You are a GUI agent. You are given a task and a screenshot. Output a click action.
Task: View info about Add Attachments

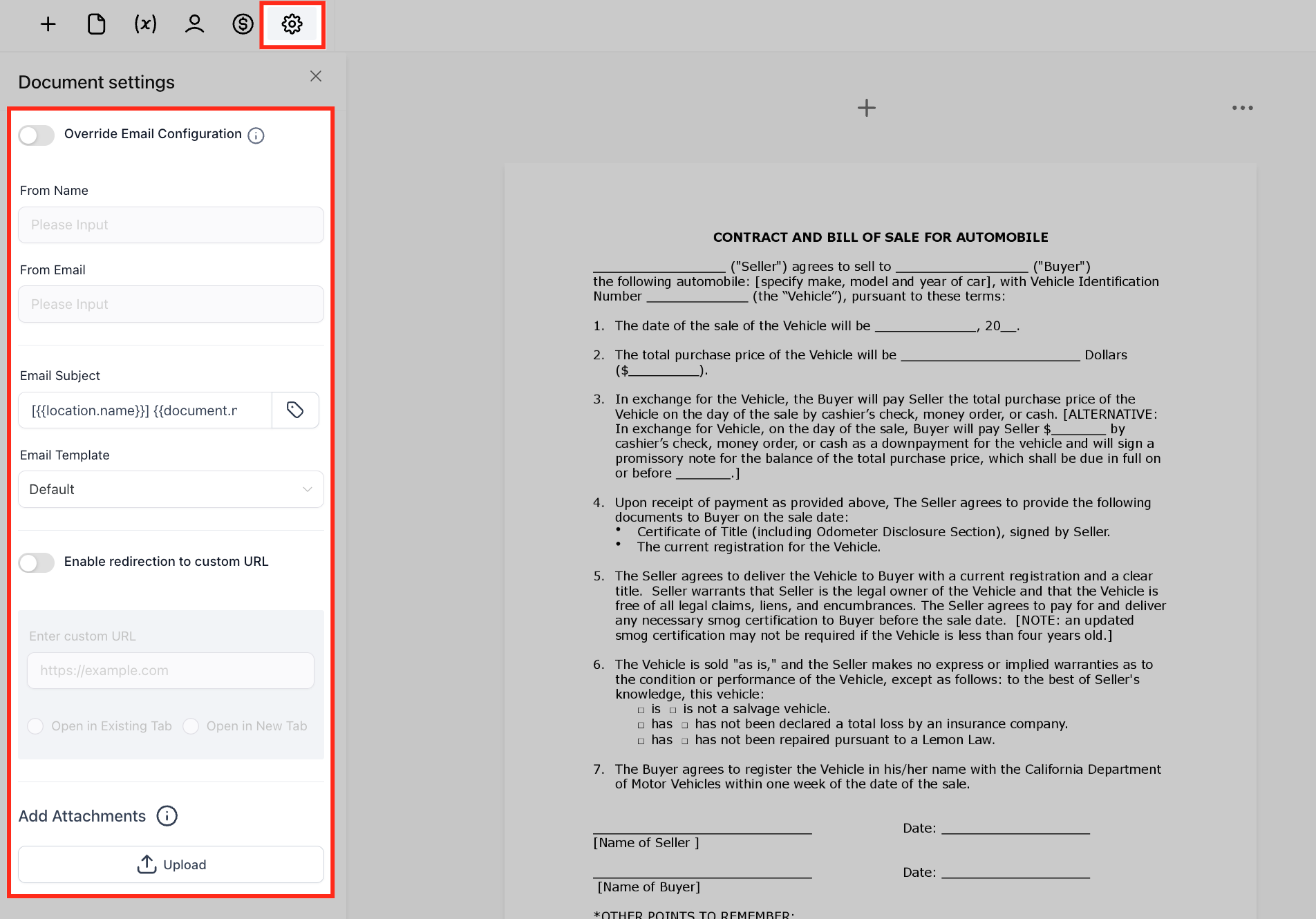coord(167,815)
